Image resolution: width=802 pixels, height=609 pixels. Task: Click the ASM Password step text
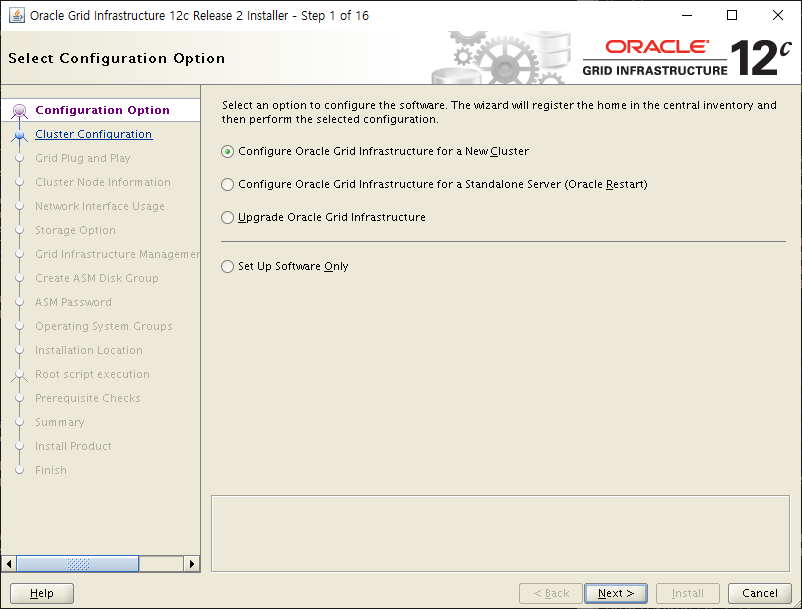73,302
